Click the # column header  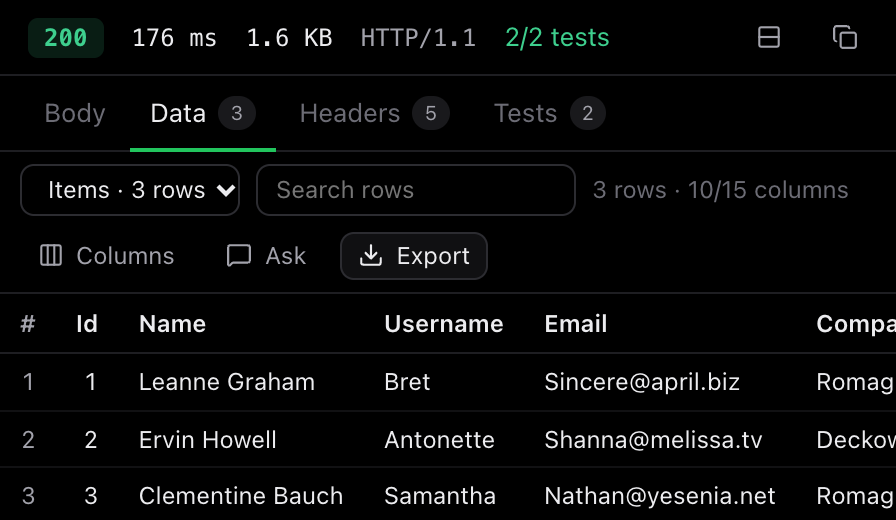tap(28, 324)
